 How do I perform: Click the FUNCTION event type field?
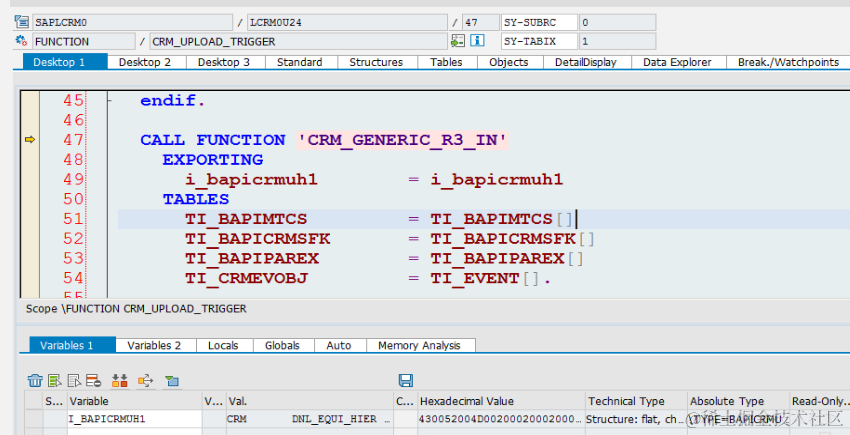coord(83,41)
